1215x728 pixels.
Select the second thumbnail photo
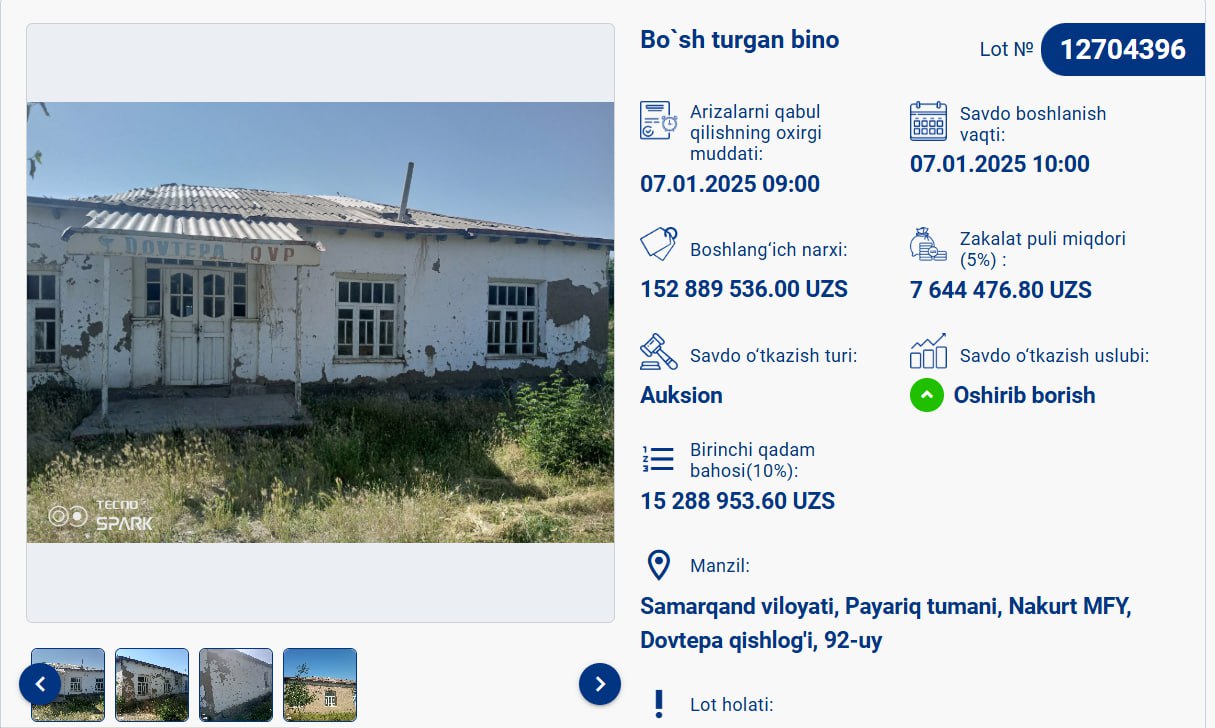coord(152,685)
